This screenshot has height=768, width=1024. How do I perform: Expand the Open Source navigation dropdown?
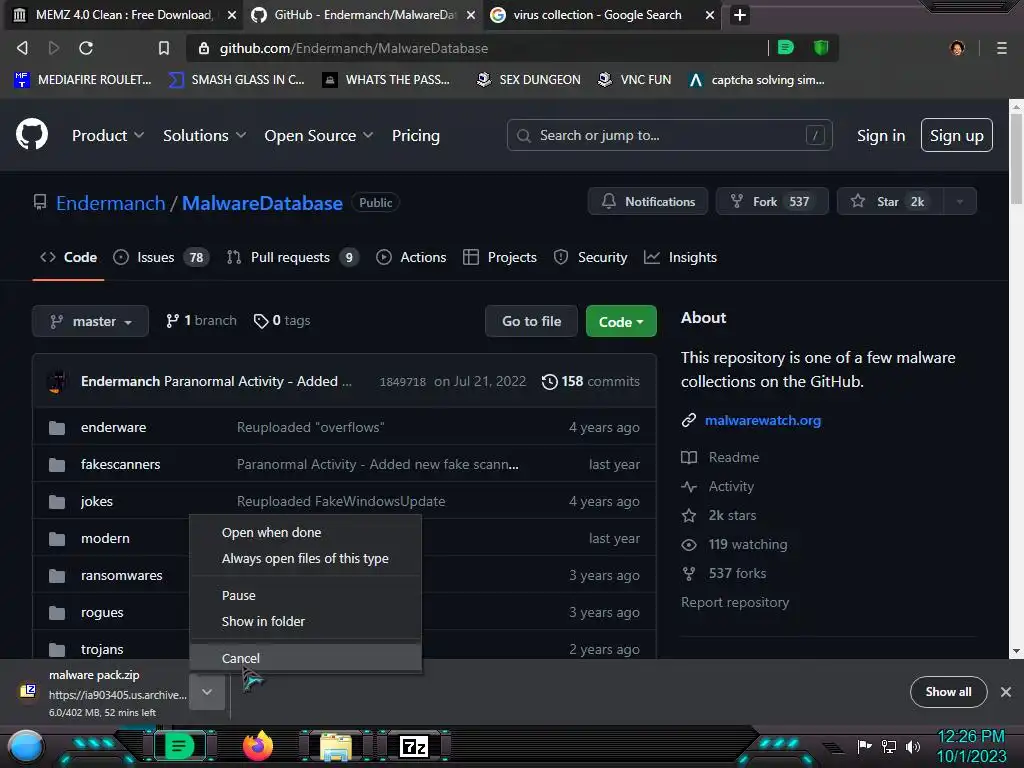click(319, 135)
